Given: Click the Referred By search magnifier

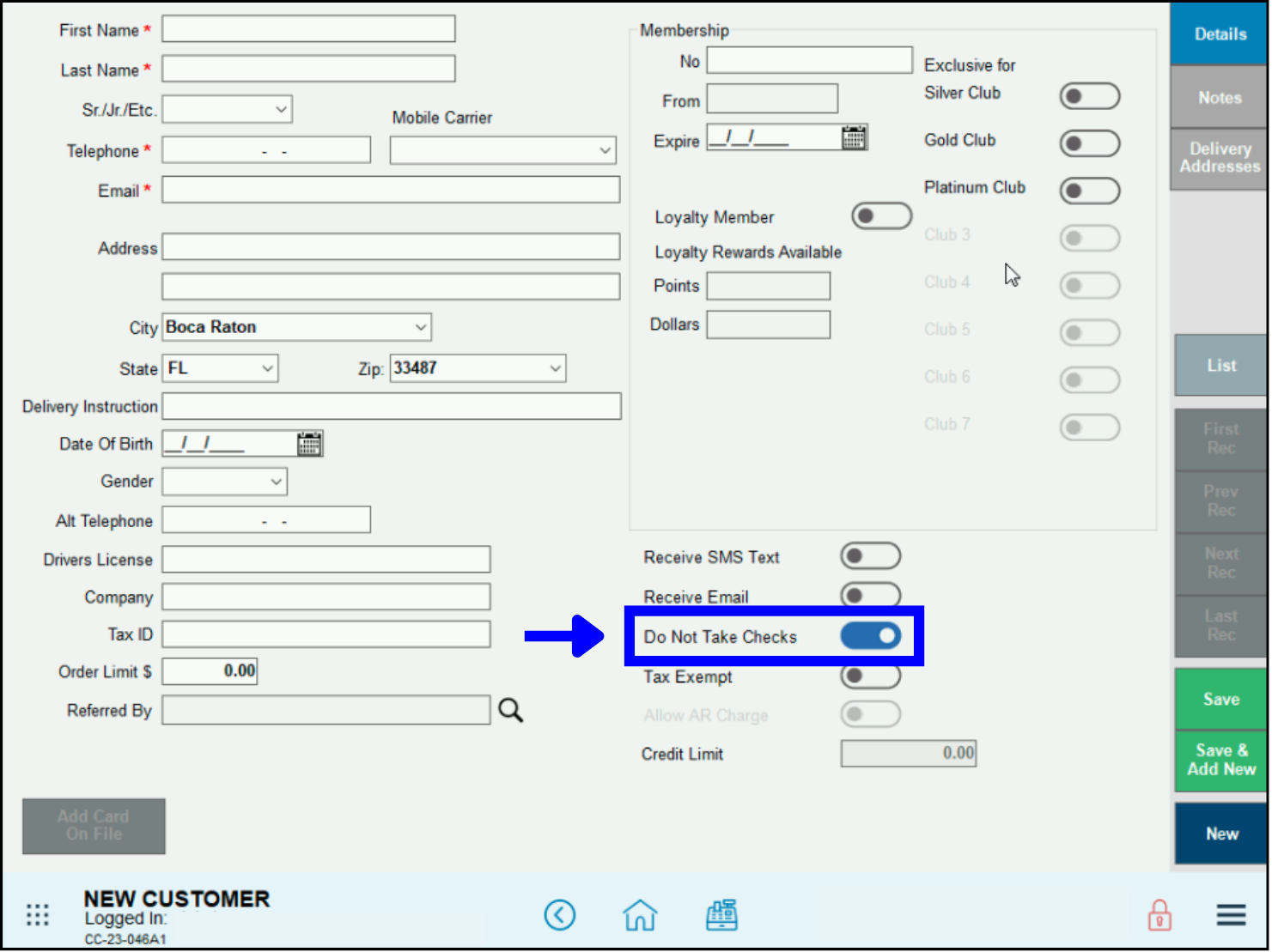Looking at the screenshot, I should [x=511, y=710].
